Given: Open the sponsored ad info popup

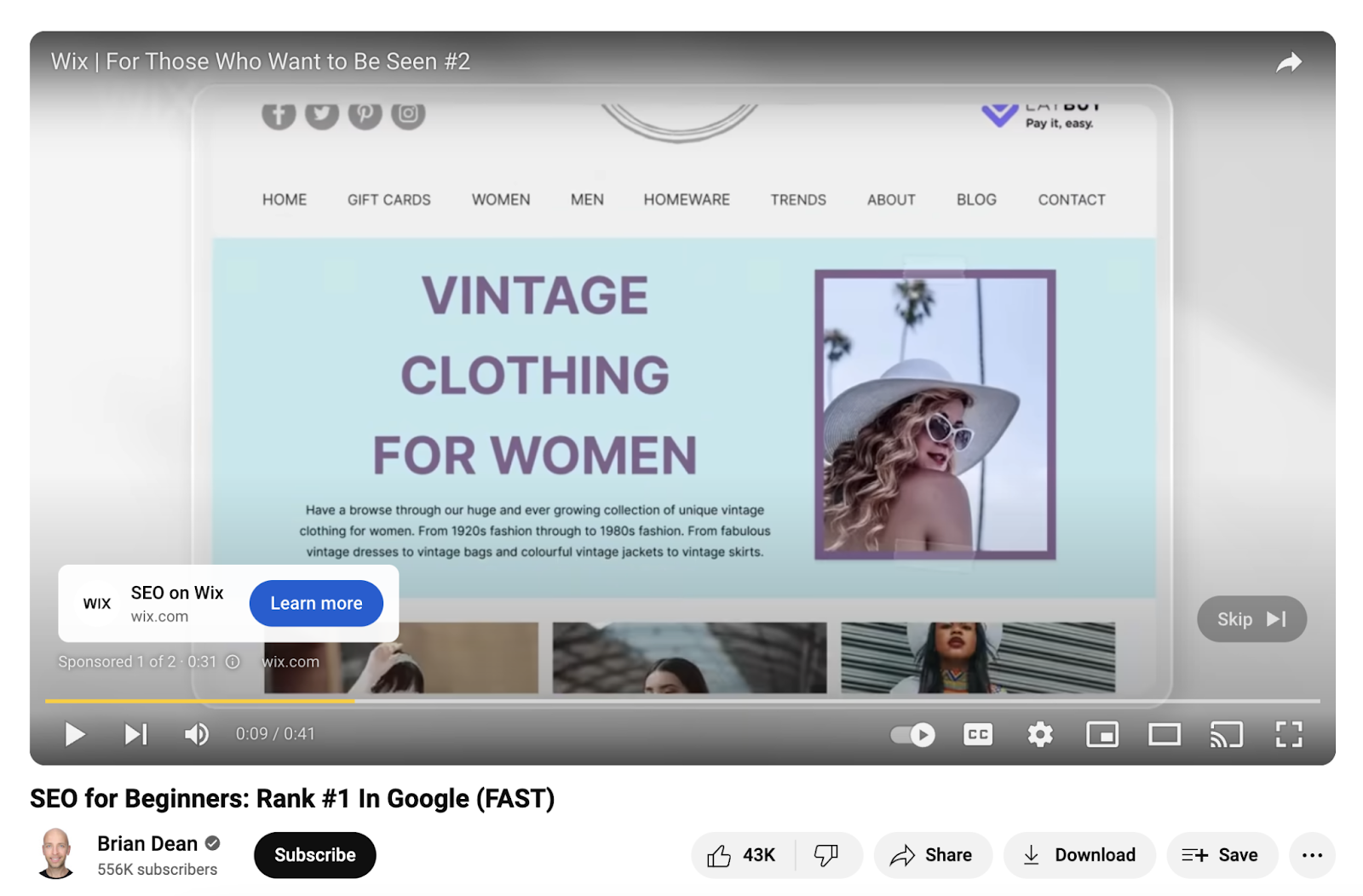Looking at the screenshot, I should tap(231, 661).
